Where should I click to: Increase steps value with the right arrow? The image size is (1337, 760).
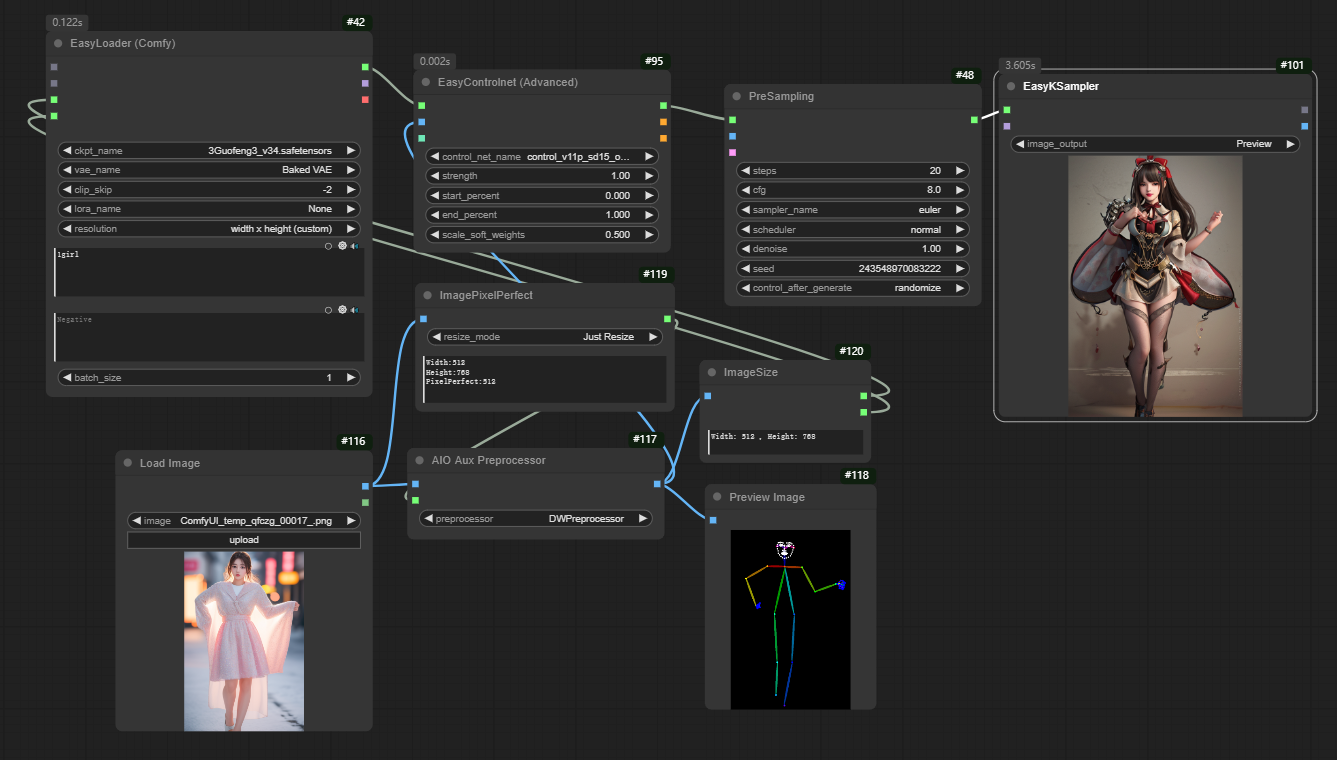tap(960, 171)
